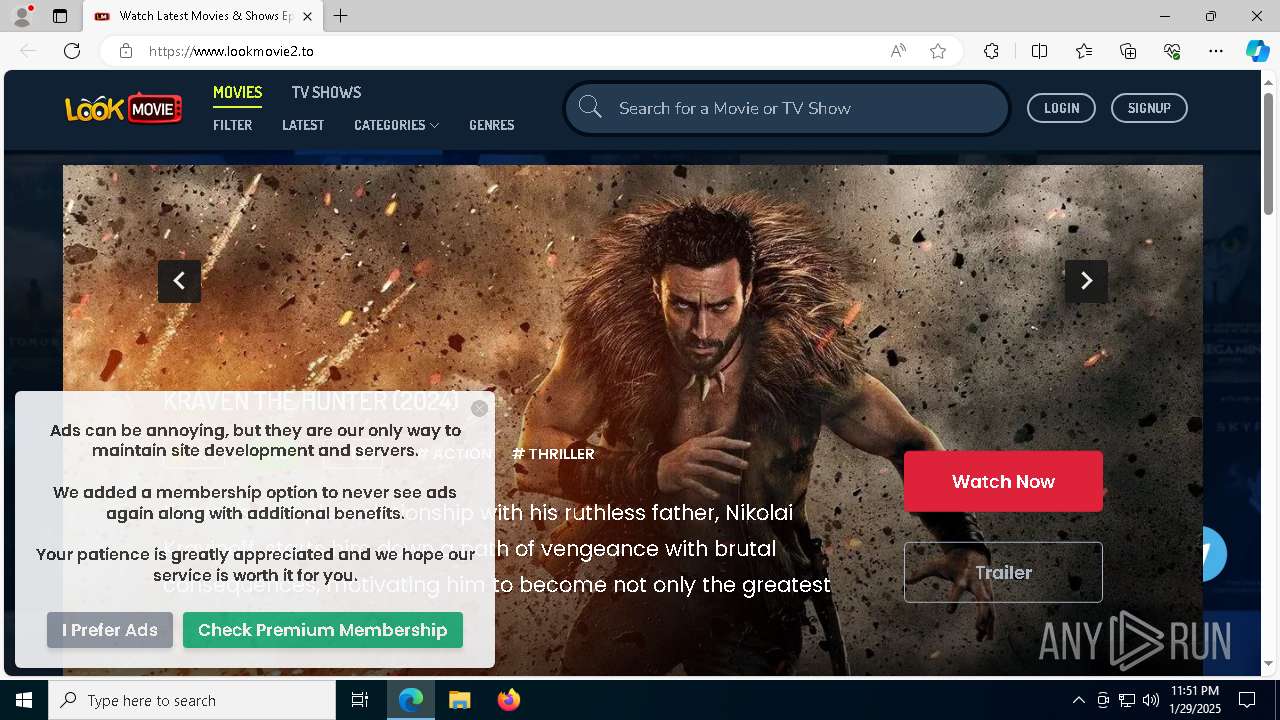Open Task View on taskbar
The width and height of the screenshot is (1280, 720).
(360, 700)
